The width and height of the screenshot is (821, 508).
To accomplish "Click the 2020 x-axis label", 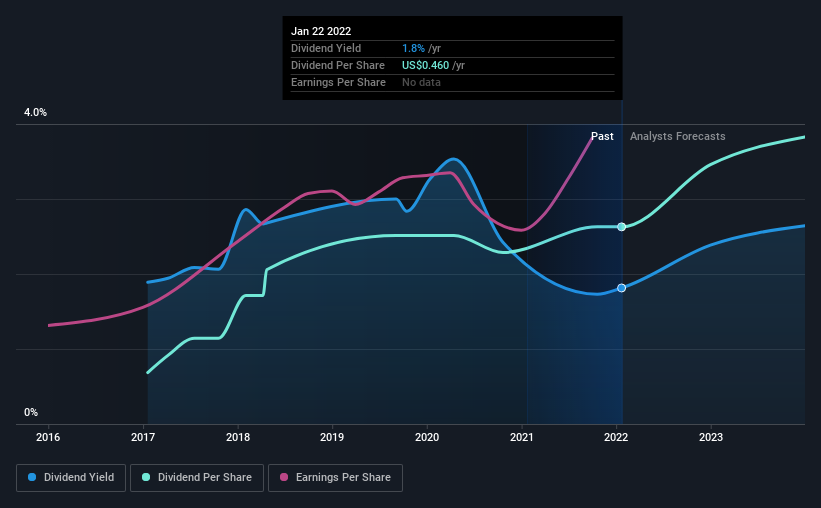I will 427,437.
